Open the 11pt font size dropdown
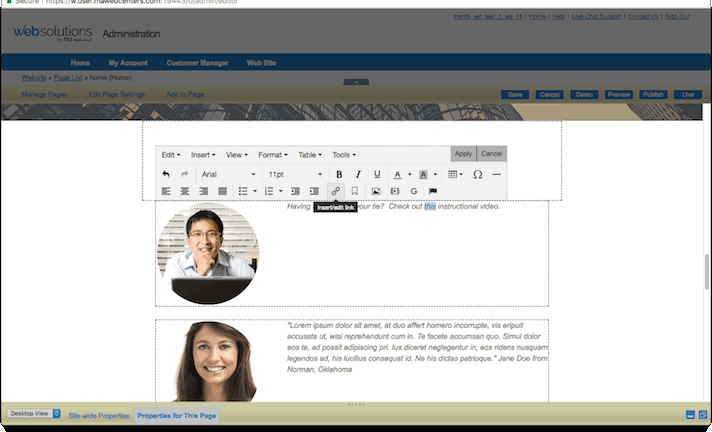This screenshot has width=712, height=432. pyautogui.click(x=295, y=174)
